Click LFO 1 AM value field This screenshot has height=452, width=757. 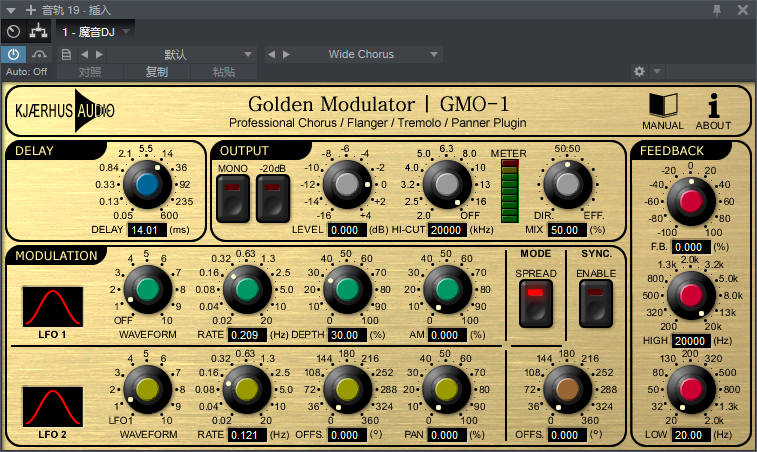447,335
